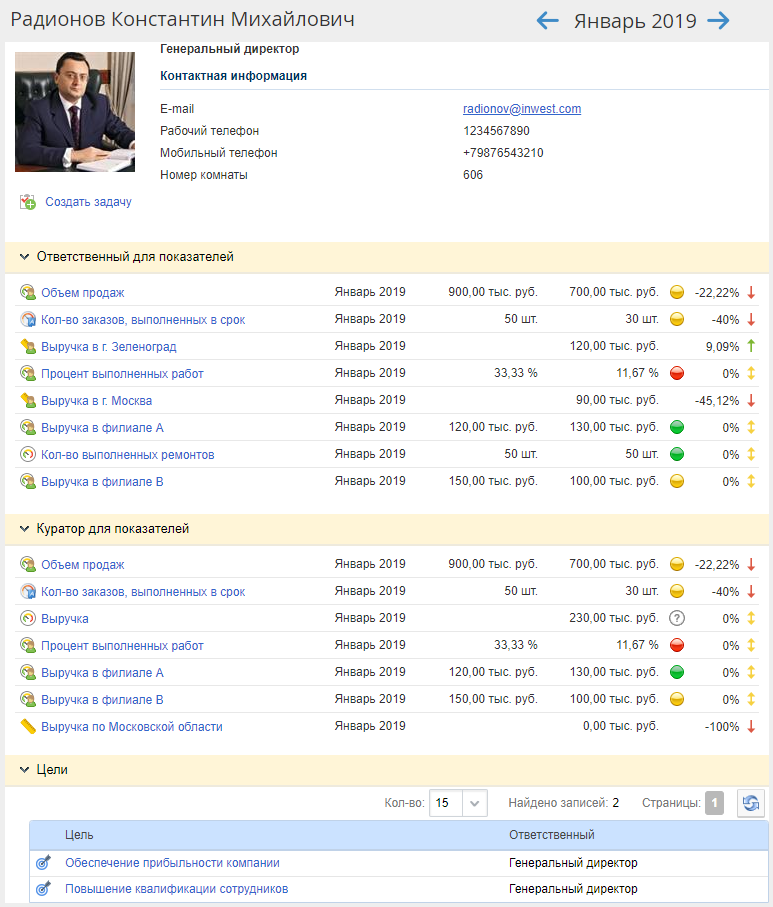Click the refresh icon in Цели table
The width and height of the screenshot is (773, 907).
(x=750, y=803)
